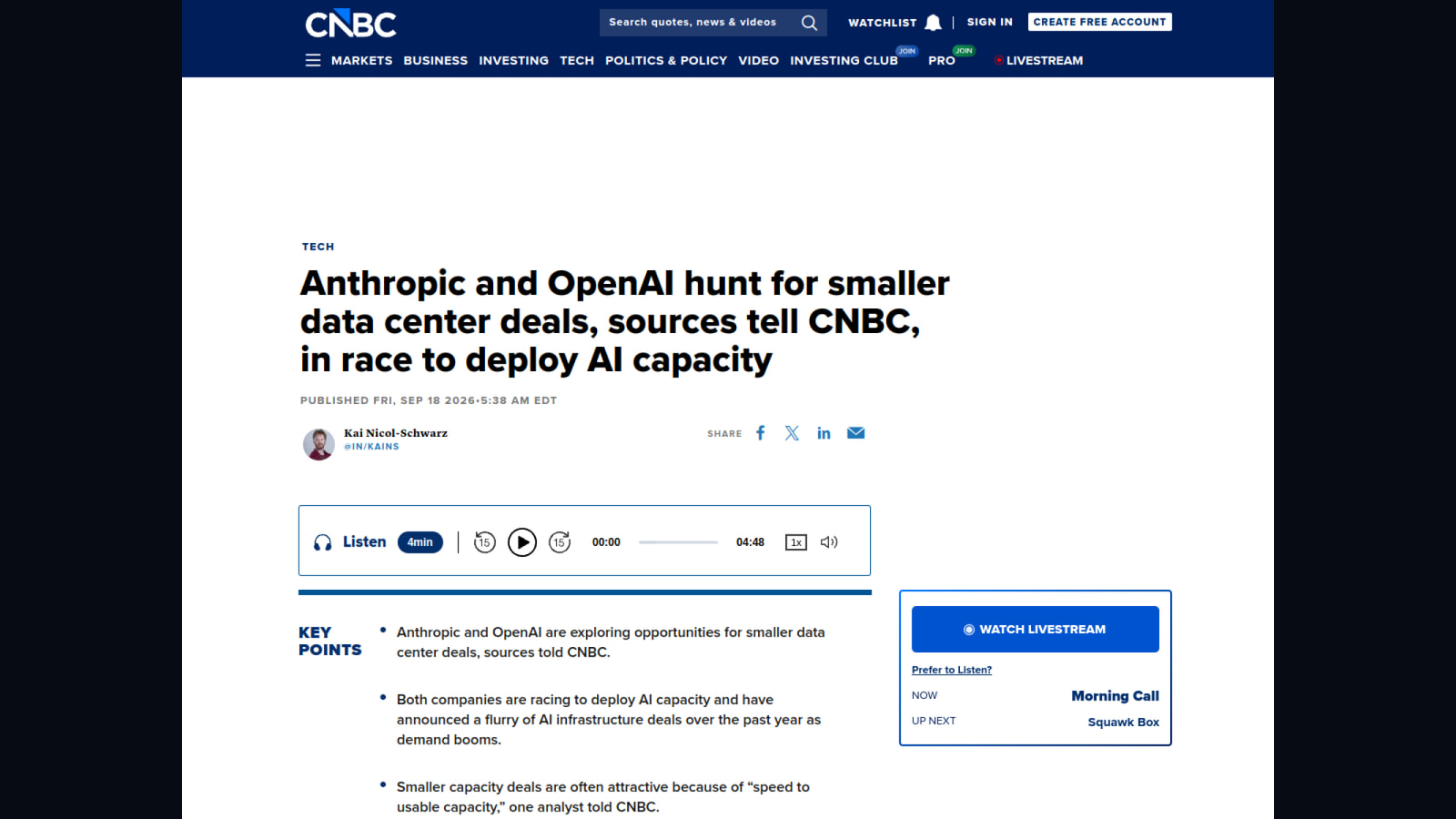Viewport: 1456px width, 819px height.
Task: Open the PRO menu item
Action: point(942,60)
